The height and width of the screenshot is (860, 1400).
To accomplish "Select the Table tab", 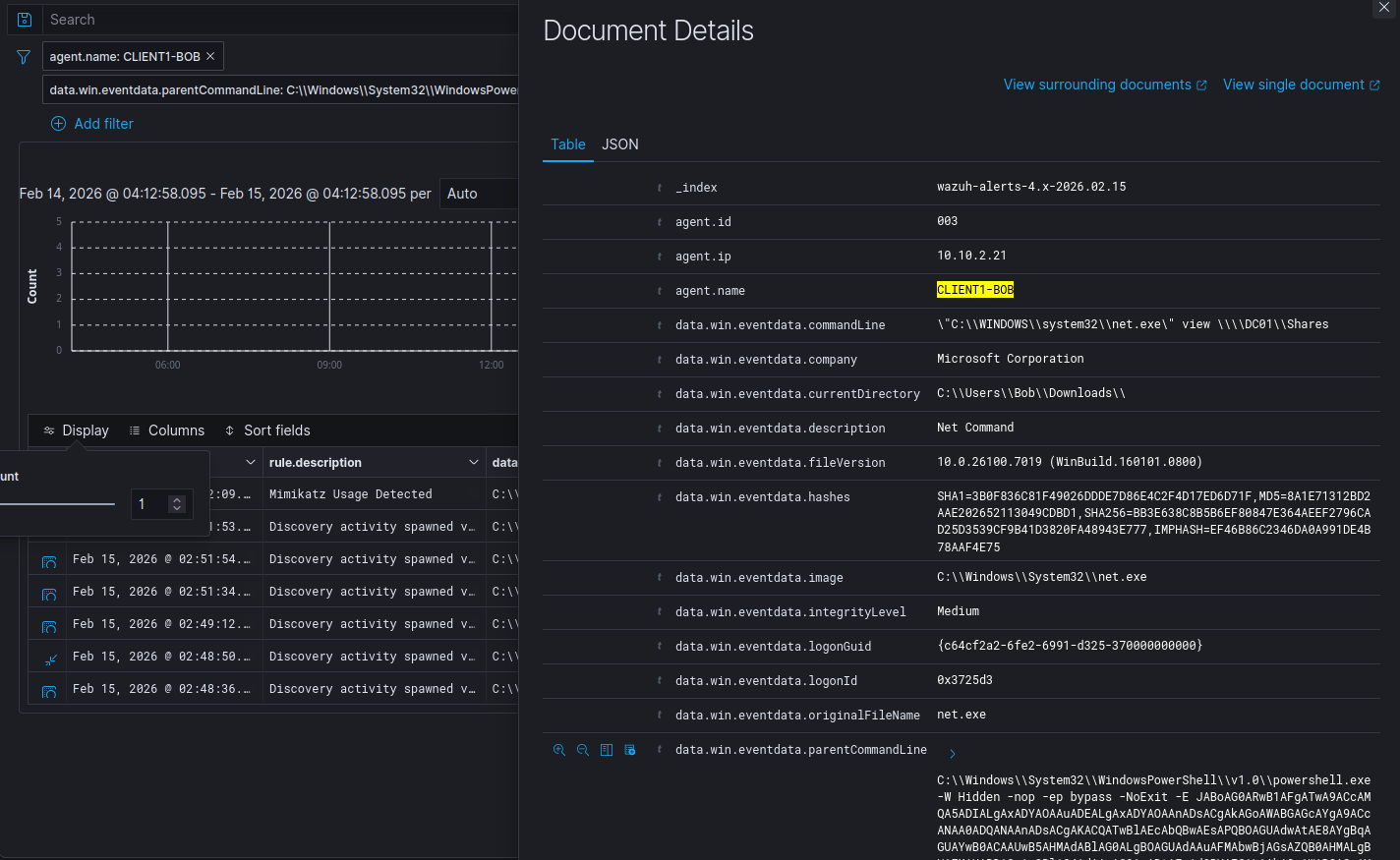I will coord(567,144).
